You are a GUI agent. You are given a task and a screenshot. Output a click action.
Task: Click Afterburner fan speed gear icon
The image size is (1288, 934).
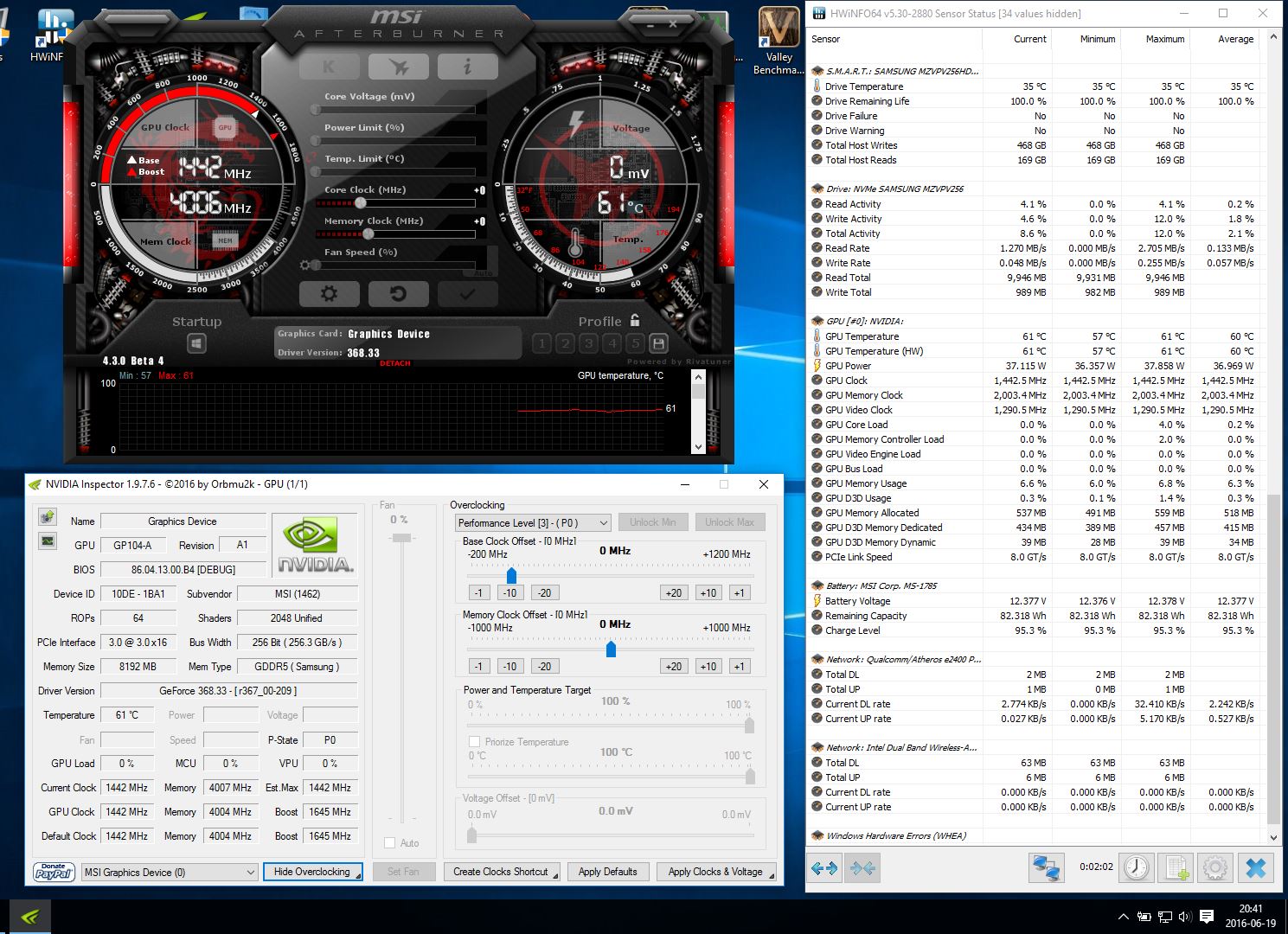[304, 265]
